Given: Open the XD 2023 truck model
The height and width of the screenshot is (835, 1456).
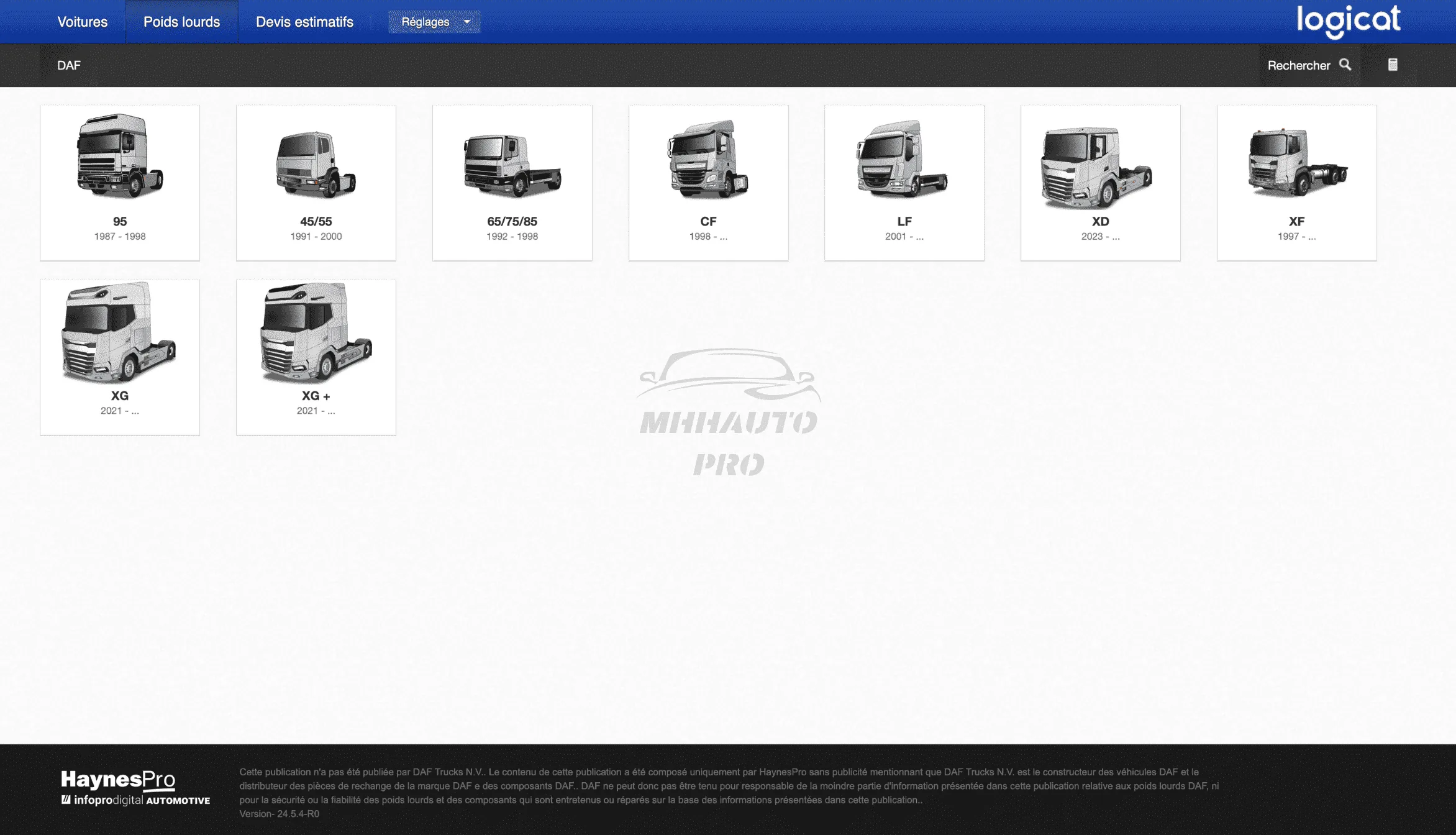Looking at the screenshot, I should click(1100, 183).
